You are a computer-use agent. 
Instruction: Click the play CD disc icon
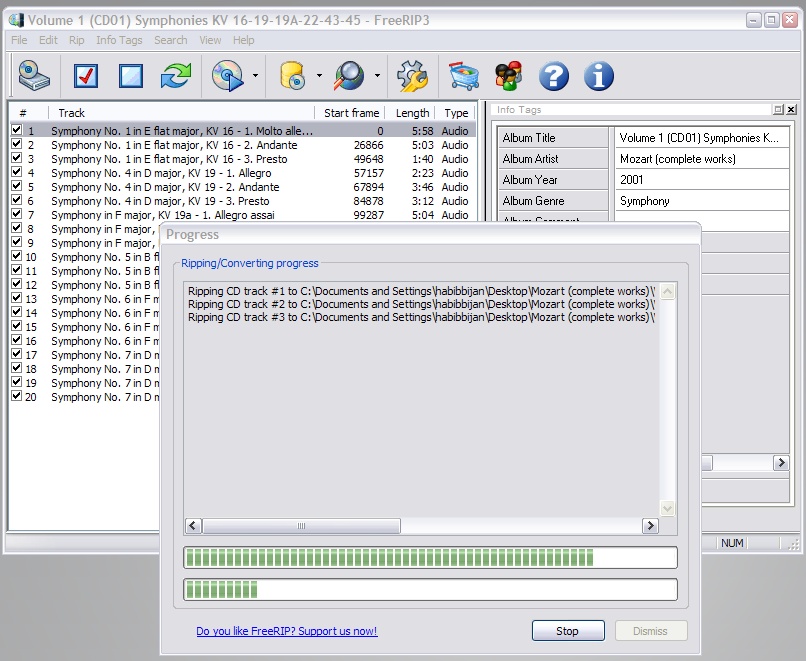point(228,76)
